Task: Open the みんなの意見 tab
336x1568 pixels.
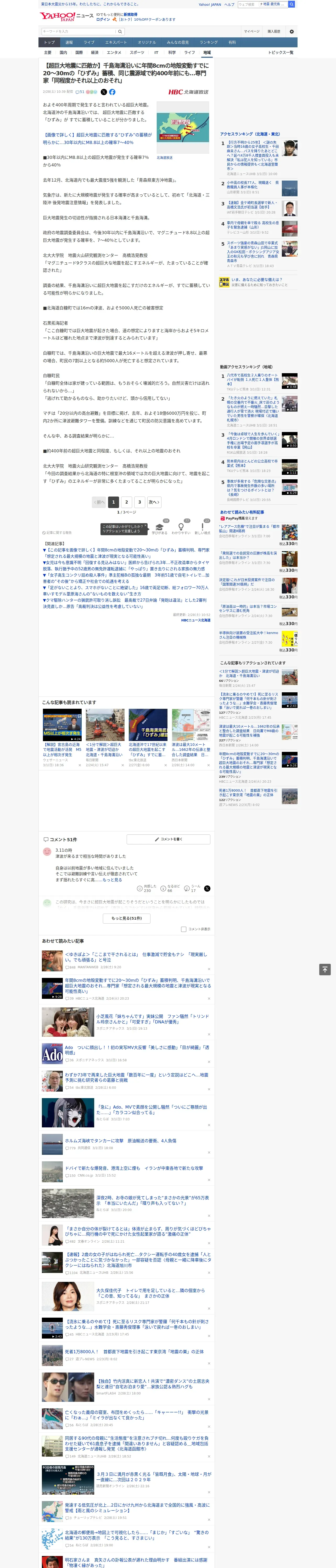Action: [x=177, y=43]
